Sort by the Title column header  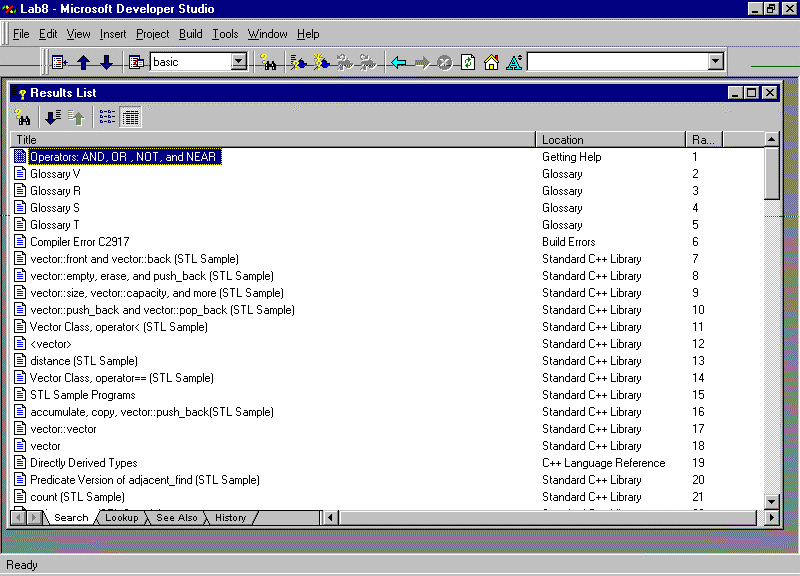[x=273, y=139]
